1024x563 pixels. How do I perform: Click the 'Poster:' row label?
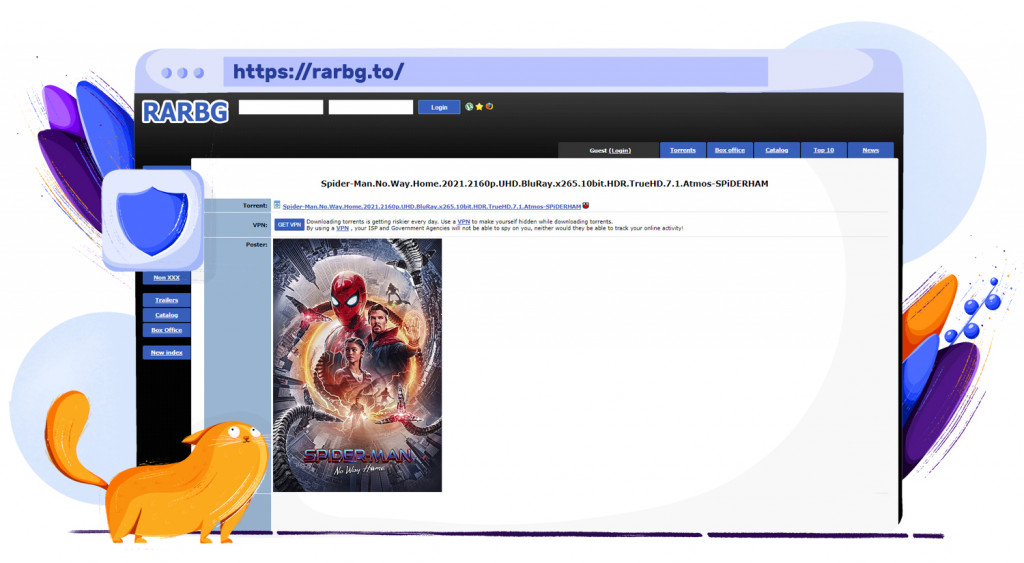click(257, 244)
